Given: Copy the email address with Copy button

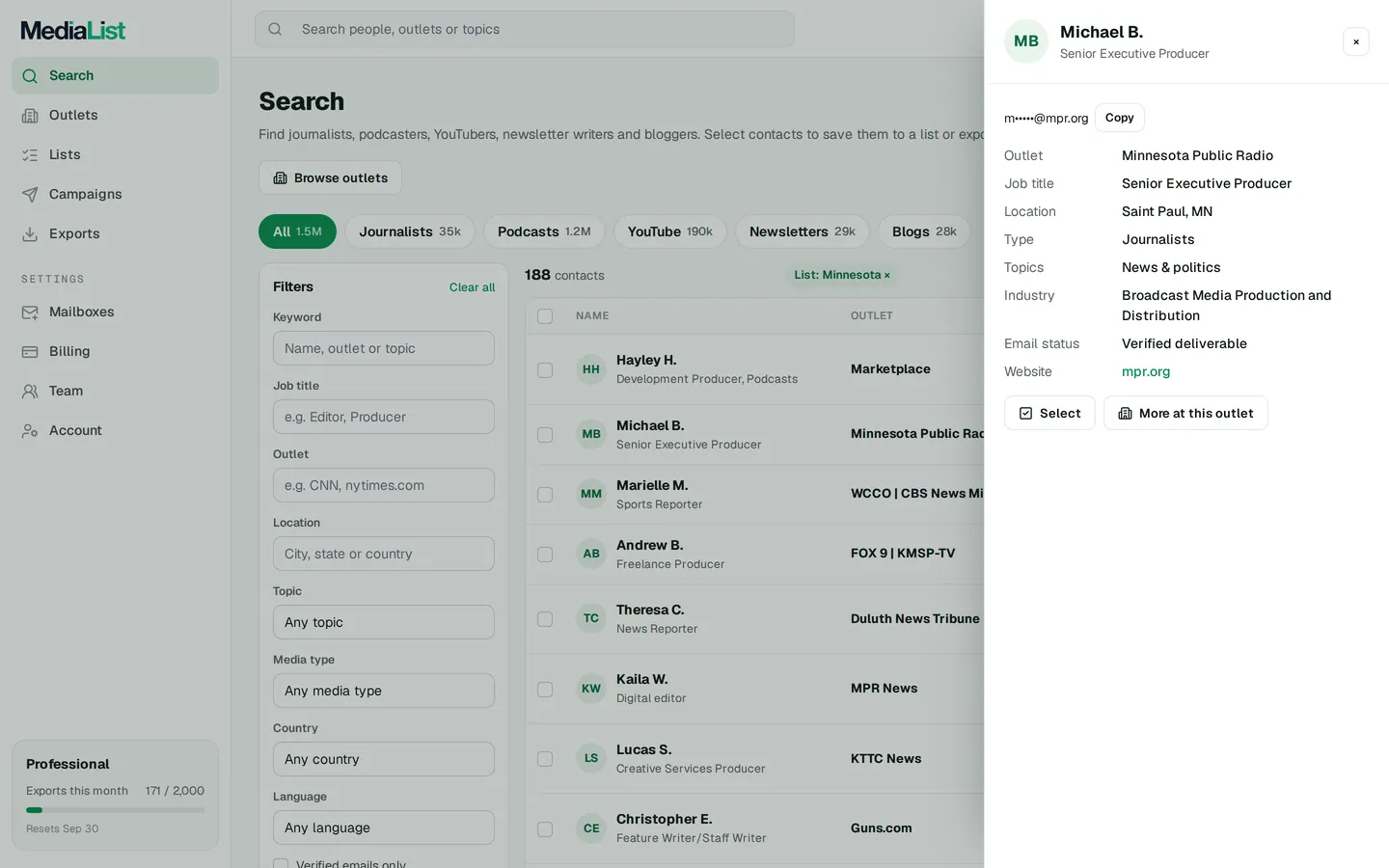Looking at the screenshot, I should tap(1120, 118).
